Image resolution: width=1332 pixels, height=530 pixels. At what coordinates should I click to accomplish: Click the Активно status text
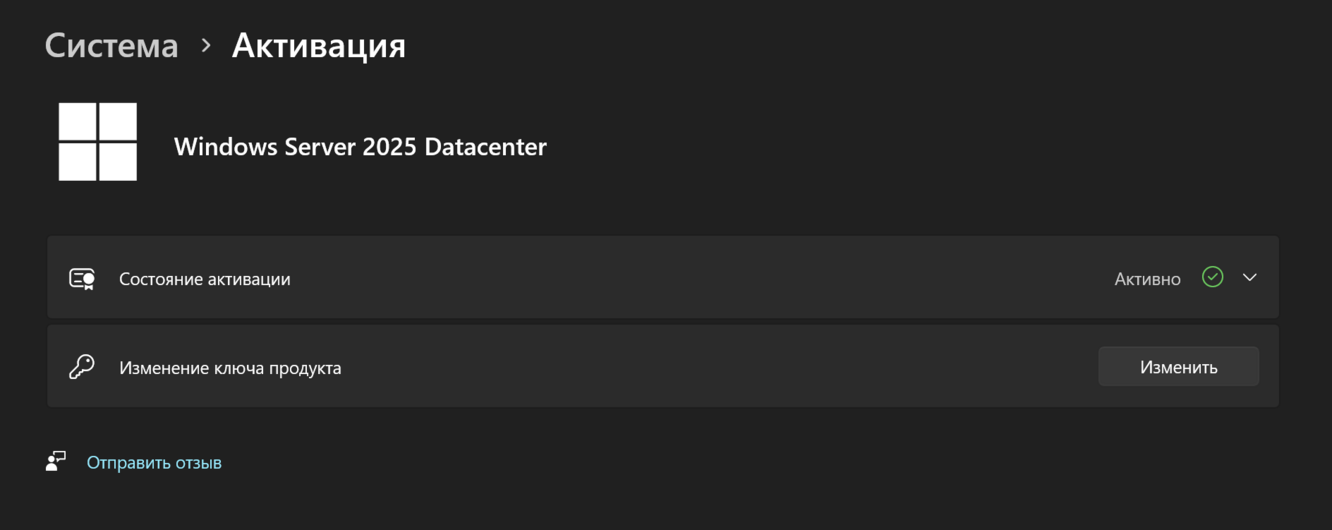tap(1147, 279)
